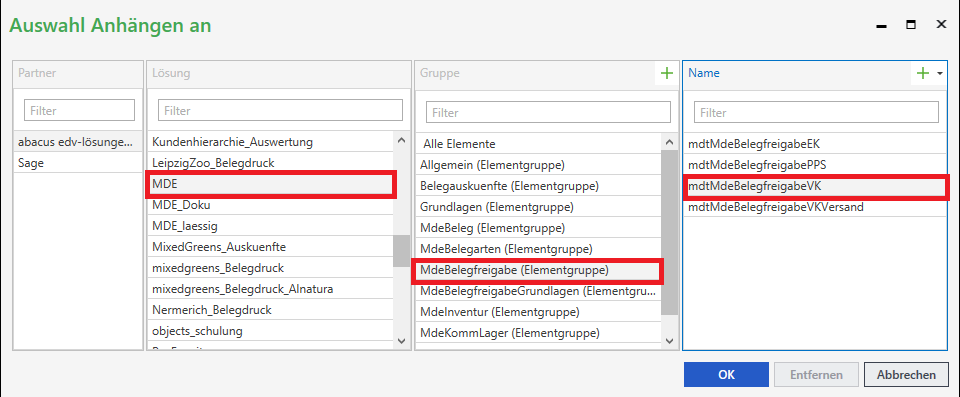Focus the Name column filter box
Screen dimensions: 960x397
tap(816, 112)
